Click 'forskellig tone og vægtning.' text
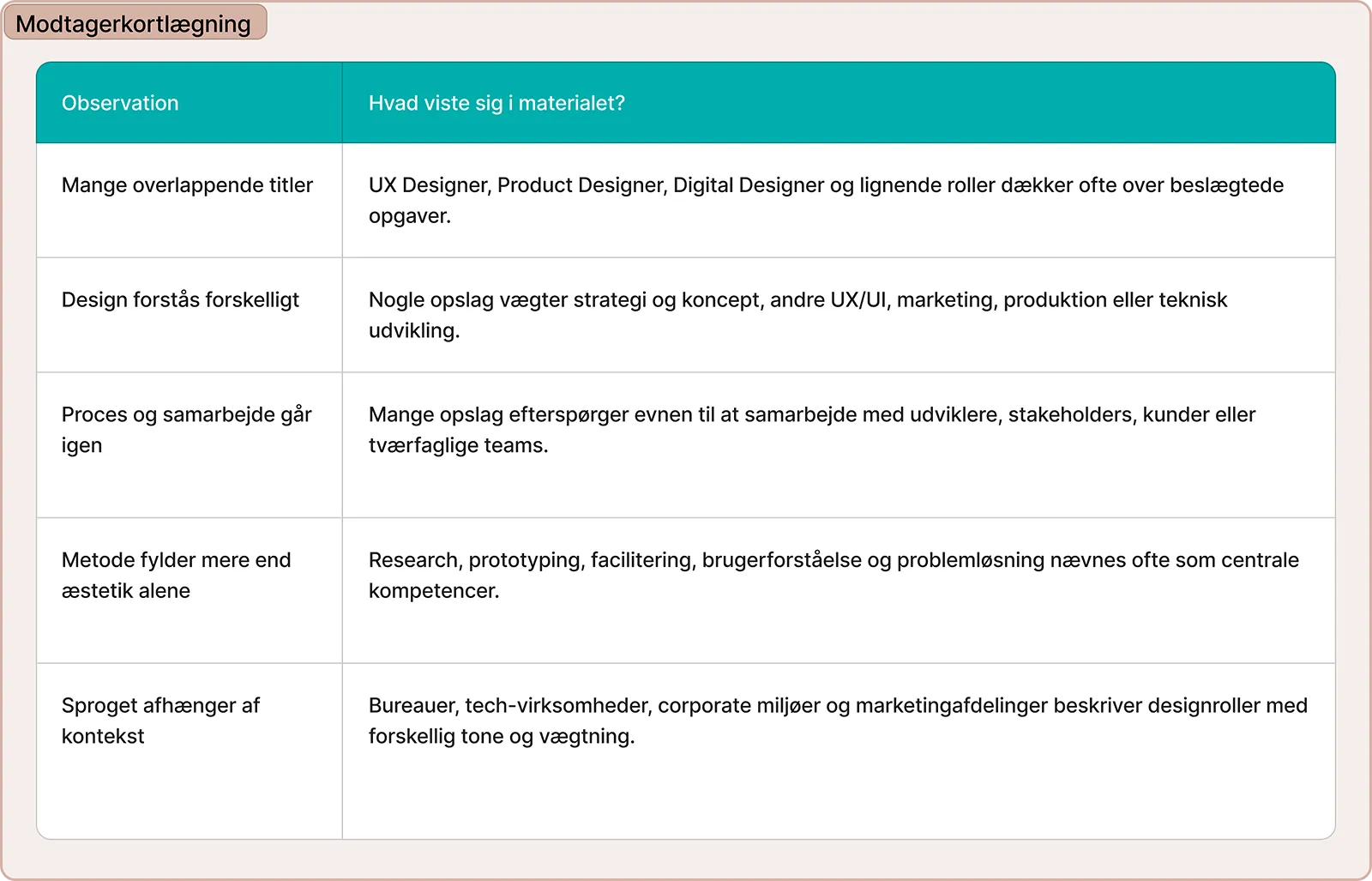Image resolution: width=1372 pixels, height=881 pixels. click(502, 736)
